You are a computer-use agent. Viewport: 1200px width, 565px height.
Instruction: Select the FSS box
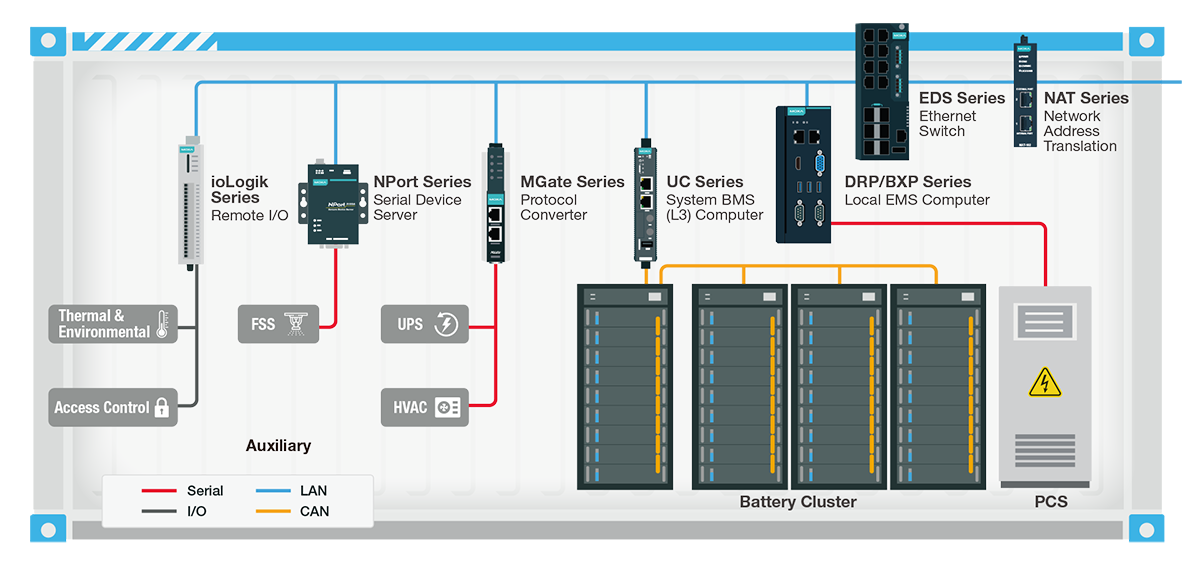click(x=278, y=324)
